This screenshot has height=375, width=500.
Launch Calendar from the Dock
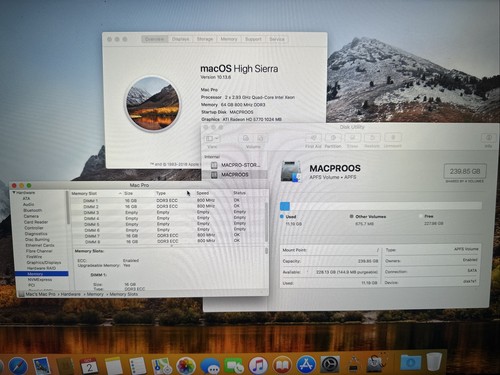pyautogui.click(x=89, y=366)
